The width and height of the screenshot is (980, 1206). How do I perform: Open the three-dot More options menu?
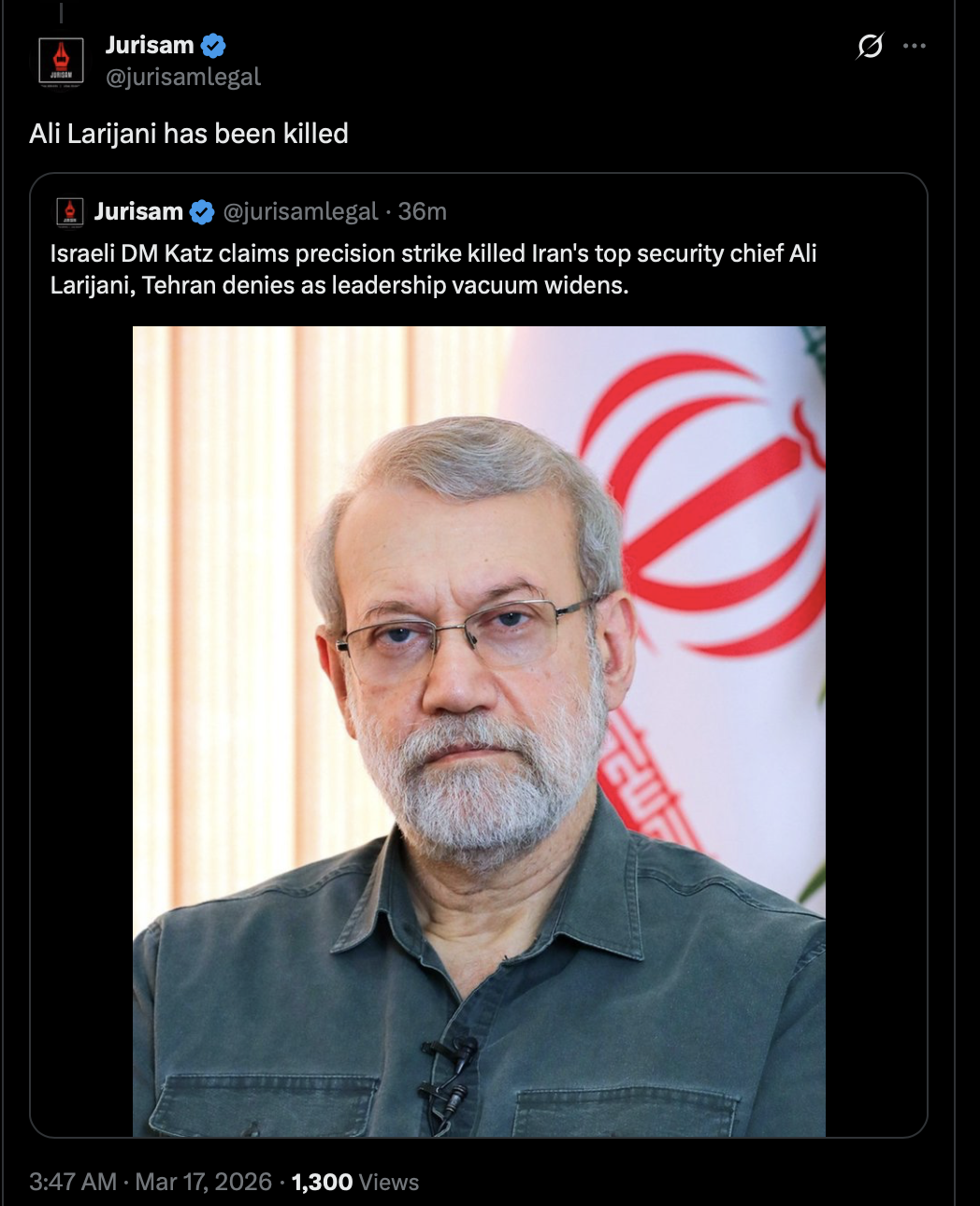coord(915,45)
